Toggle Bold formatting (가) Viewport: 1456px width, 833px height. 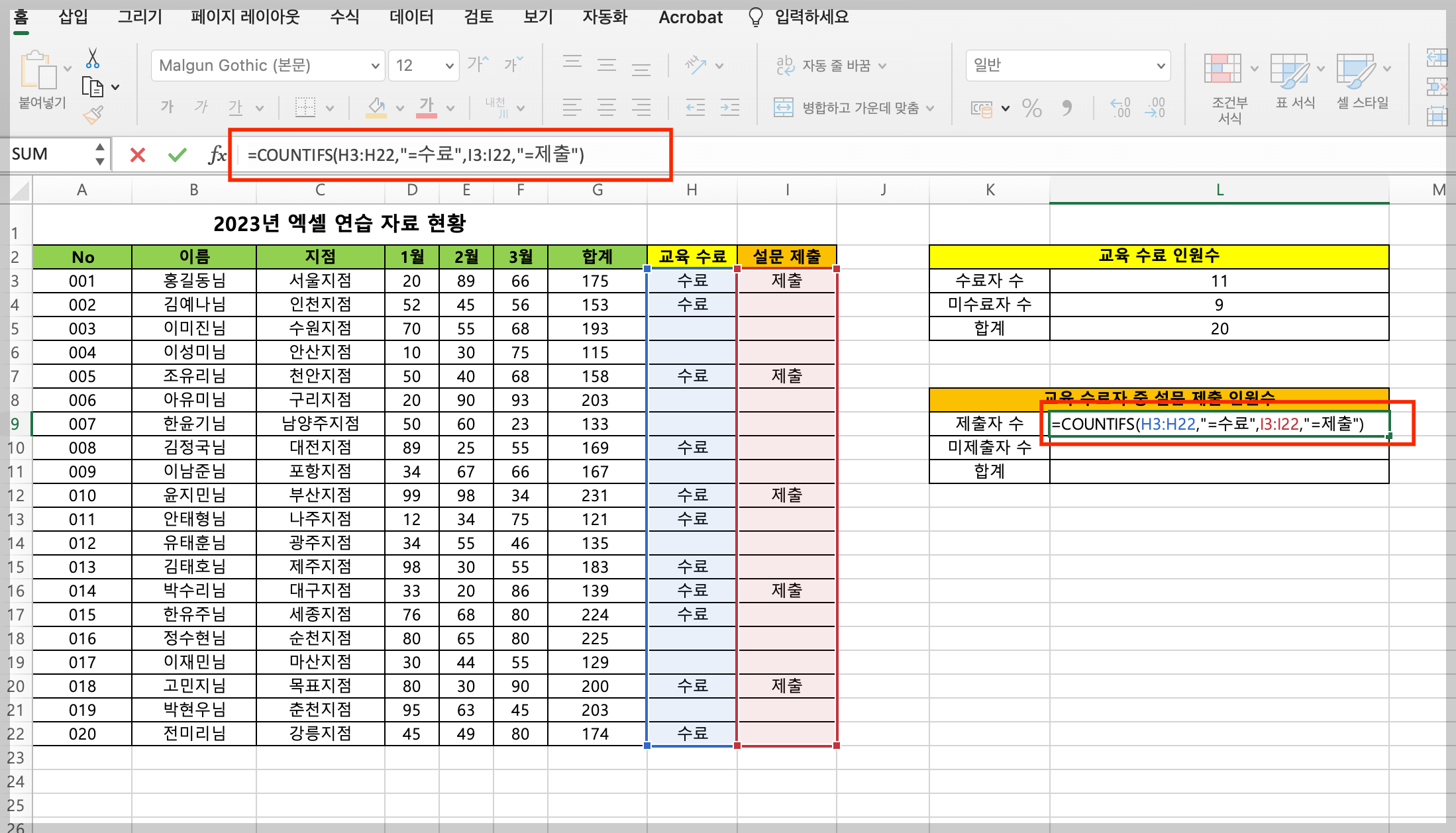click(x=166, y=107)
